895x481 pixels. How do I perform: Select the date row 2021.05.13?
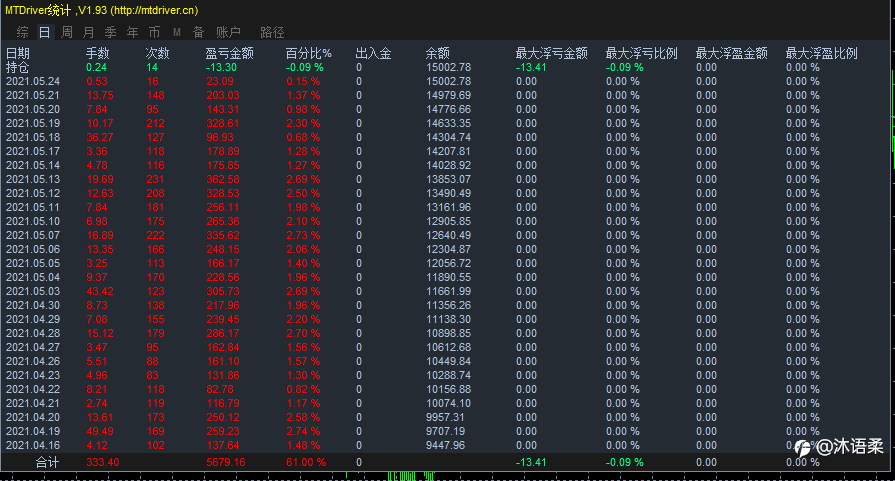tap(33, 179)
